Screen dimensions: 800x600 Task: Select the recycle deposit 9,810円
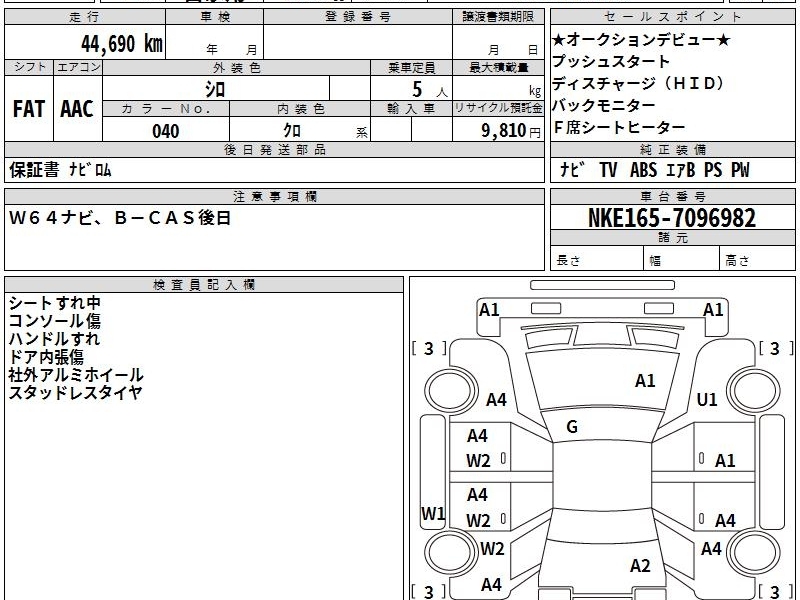(x=511, y=131)
